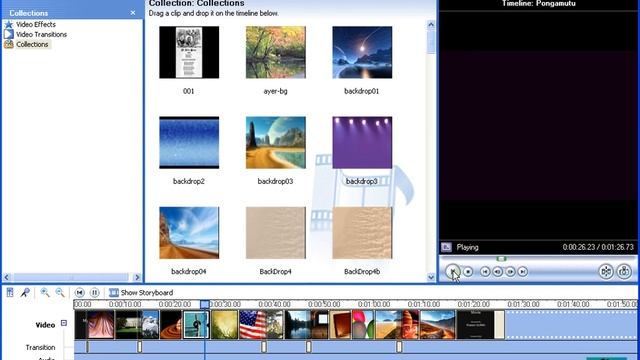Open Video Effects in the Collections pane

tap(36, 24)
